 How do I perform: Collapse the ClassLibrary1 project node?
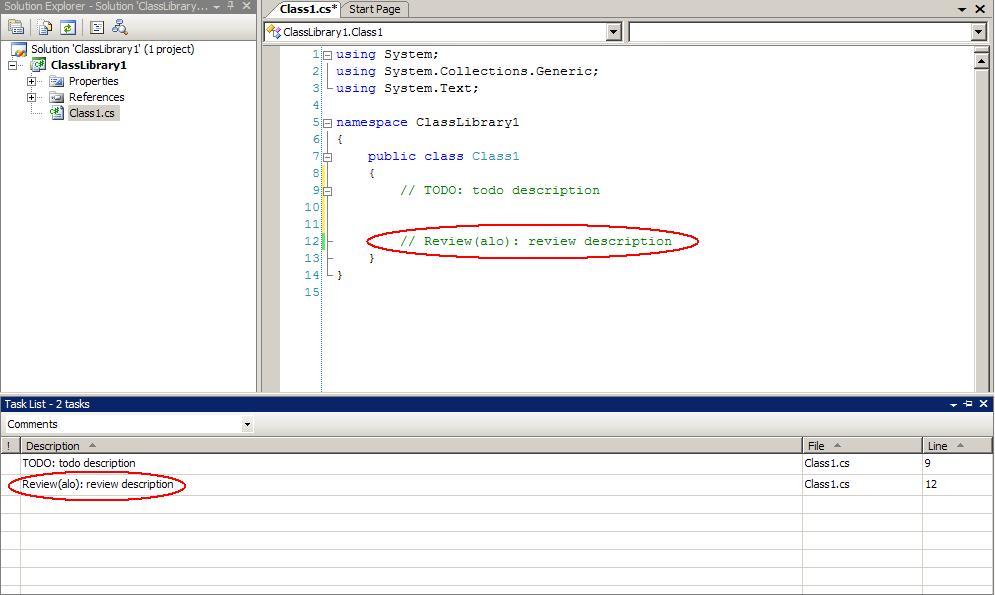(13, 65)
